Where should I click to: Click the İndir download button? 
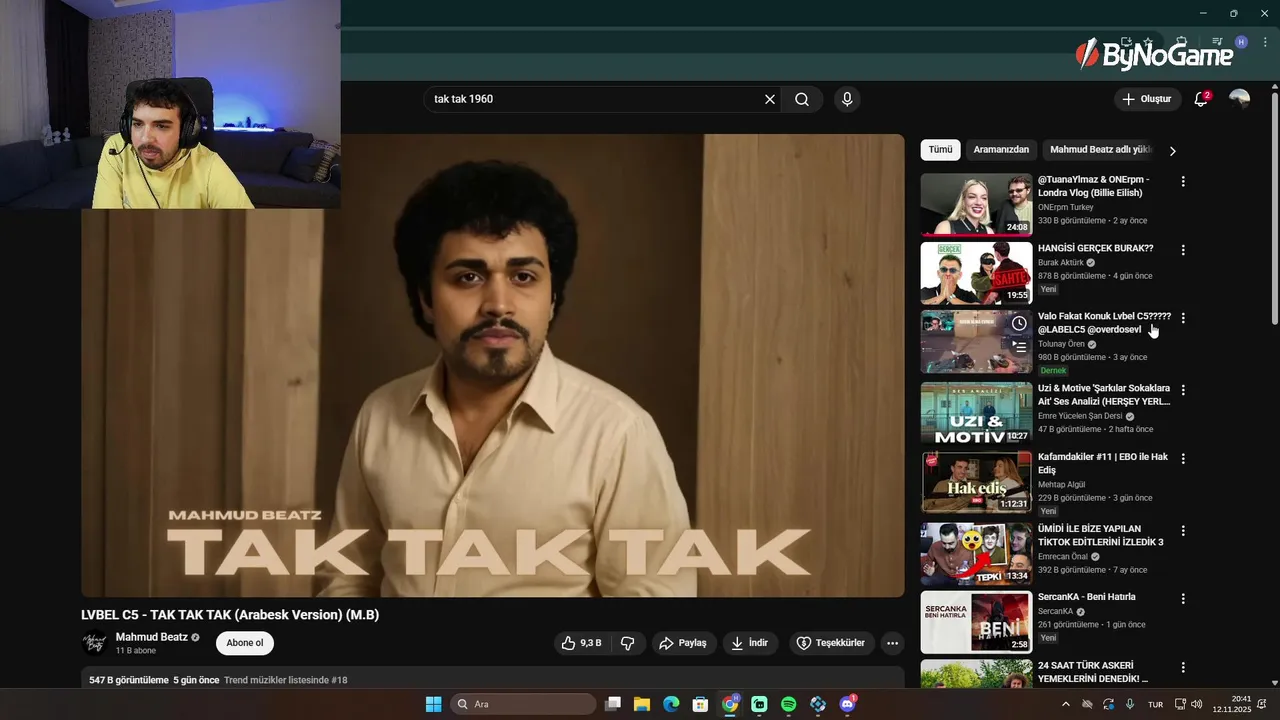point(750,643)
